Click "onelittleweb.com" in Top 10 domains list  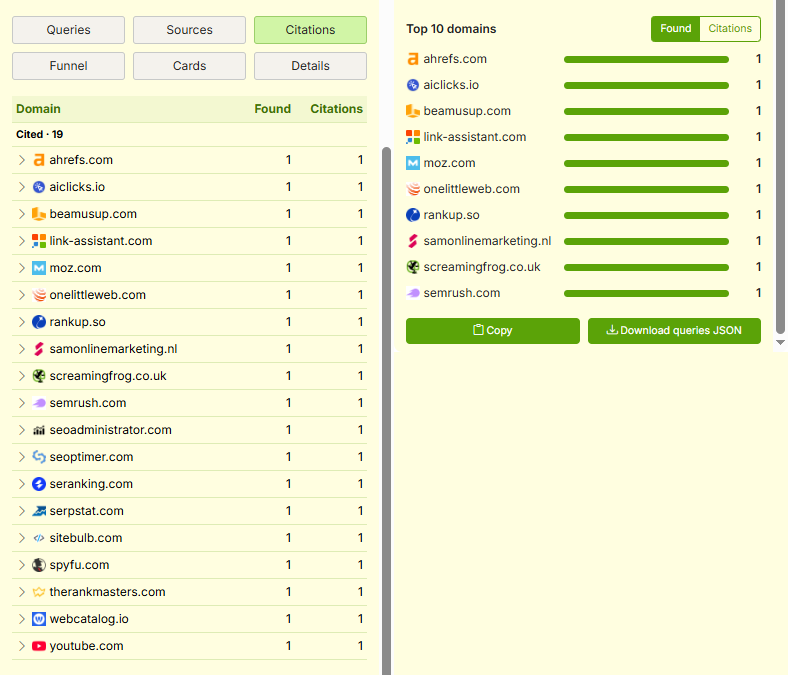471,189
